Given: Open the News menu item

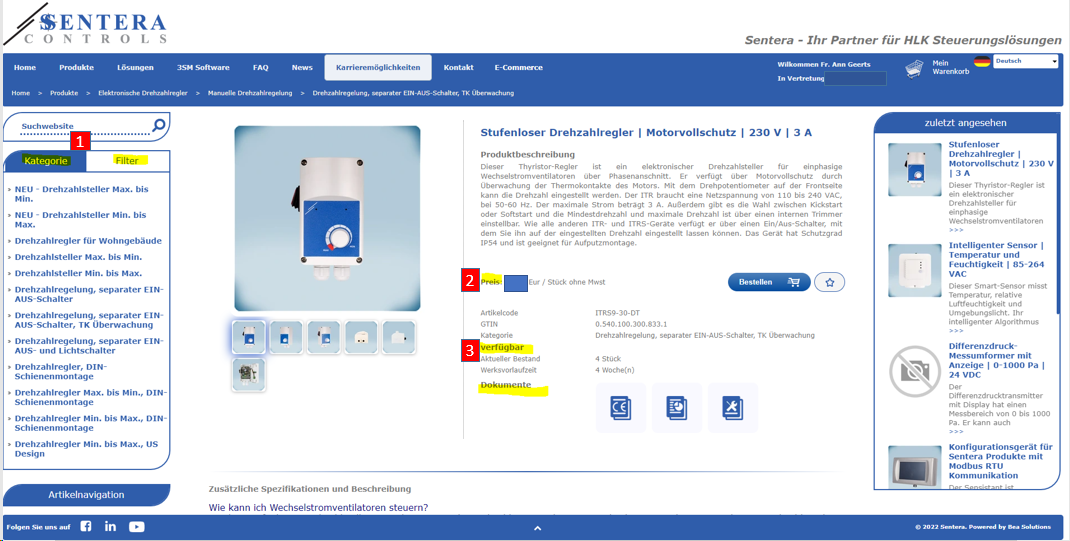Looking at the screenshot, I should coord(302,68).
